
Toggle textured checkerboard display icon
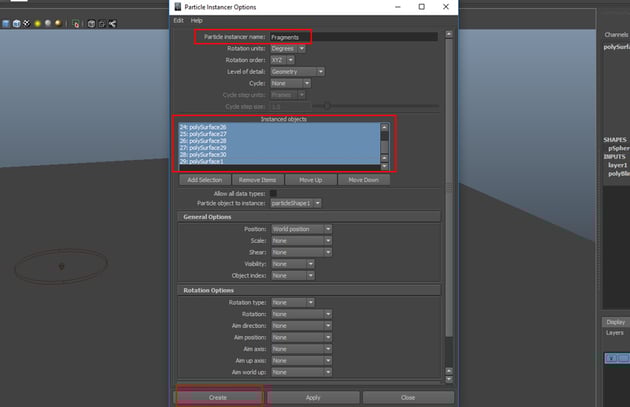click(27, 23)
